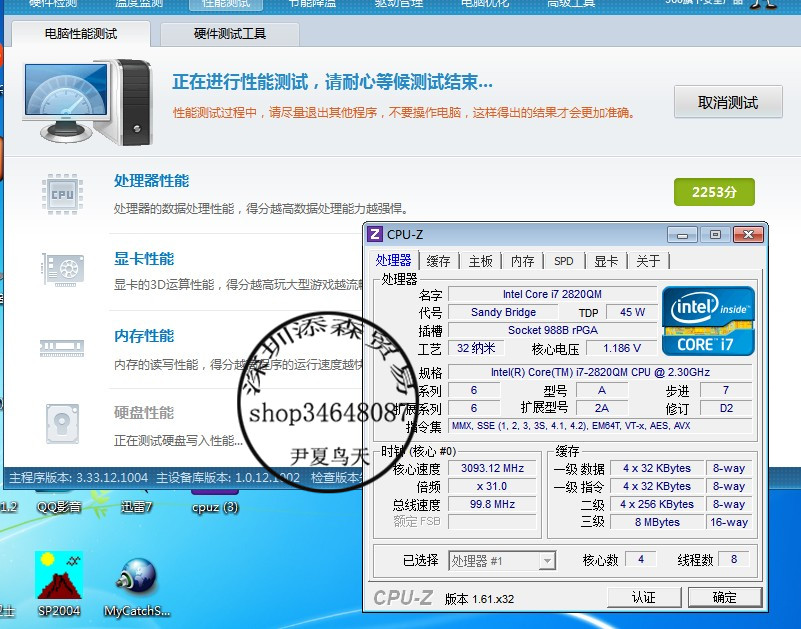Open the 内存 tab in CPU-Z
This screenshot has width=801, height=629.
(522, 261)
